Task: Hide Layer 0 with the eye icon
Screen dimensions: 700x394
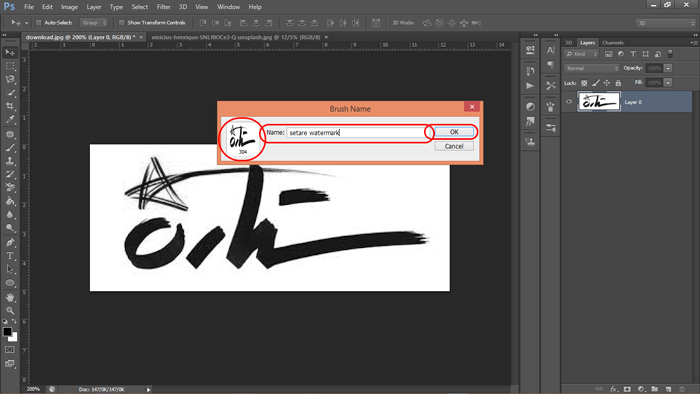Action: [569, 102]
